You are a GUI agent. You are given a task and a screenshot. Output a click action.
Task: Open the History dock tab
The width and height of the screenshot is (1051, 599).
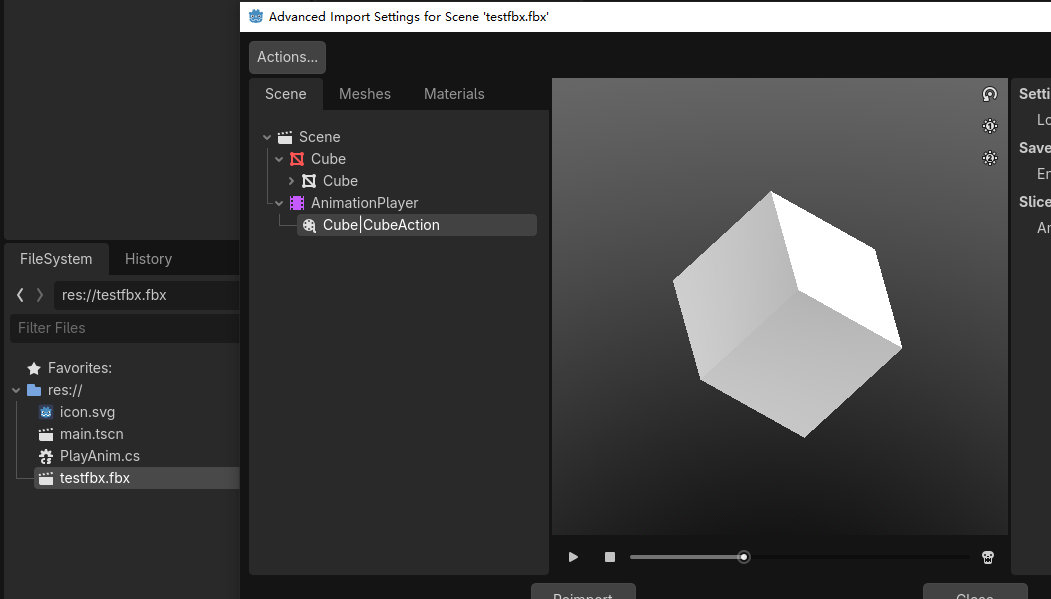(x=148, y=259)
